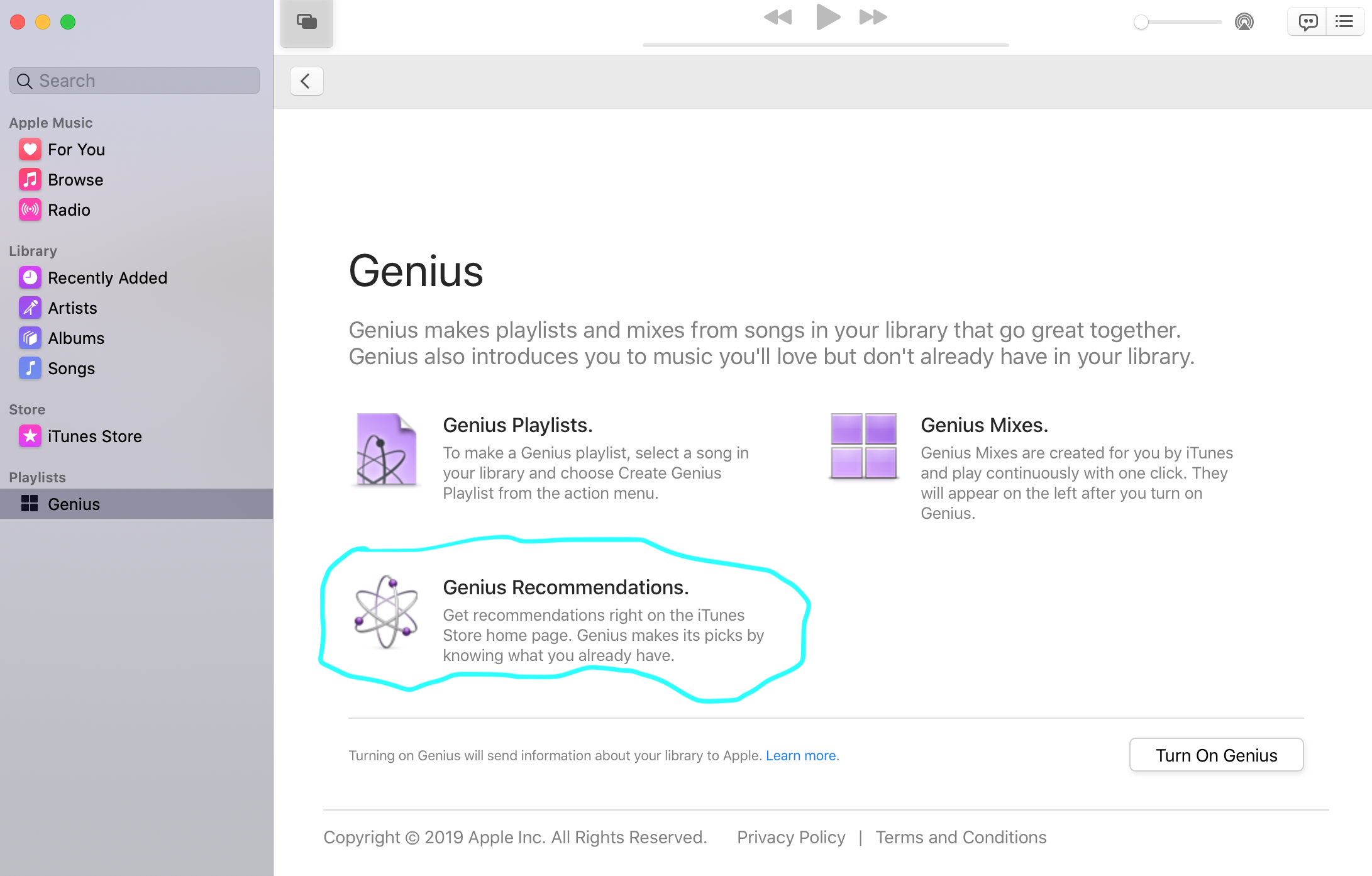Image resolution: width=1372 pixels, height=876 pixels.
Task: Go back with the chevron button
Action: tap(306, 81)
